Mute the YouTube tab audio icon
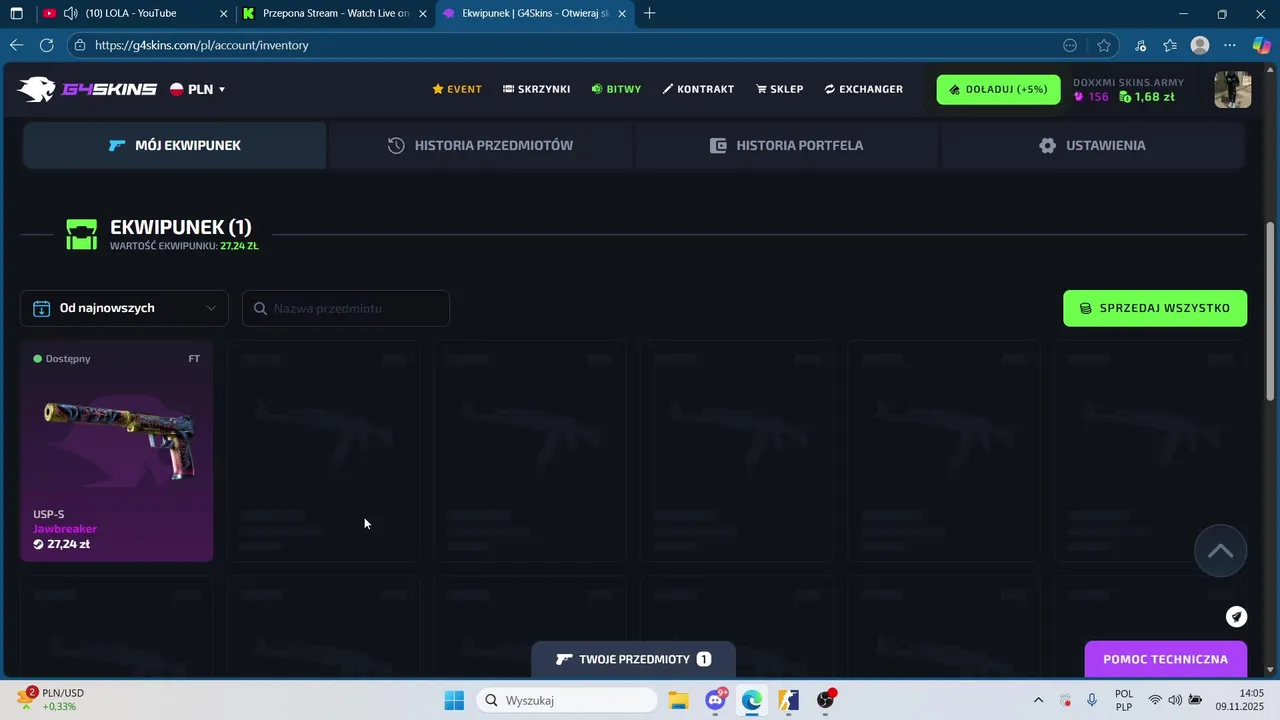This screenshot has height=720, width=1280. pyautogui.click(x=70, y=13)
